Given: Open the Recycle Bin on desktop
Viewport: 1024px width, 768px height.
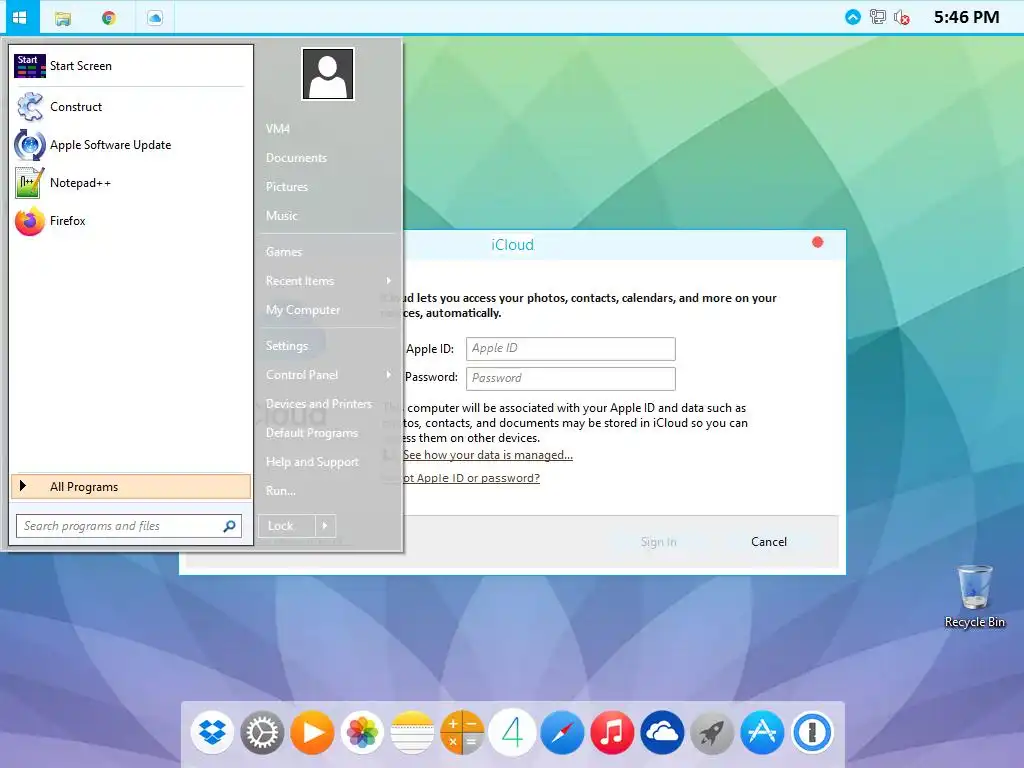Looking at the screenshot, I should tap(974, 596).
